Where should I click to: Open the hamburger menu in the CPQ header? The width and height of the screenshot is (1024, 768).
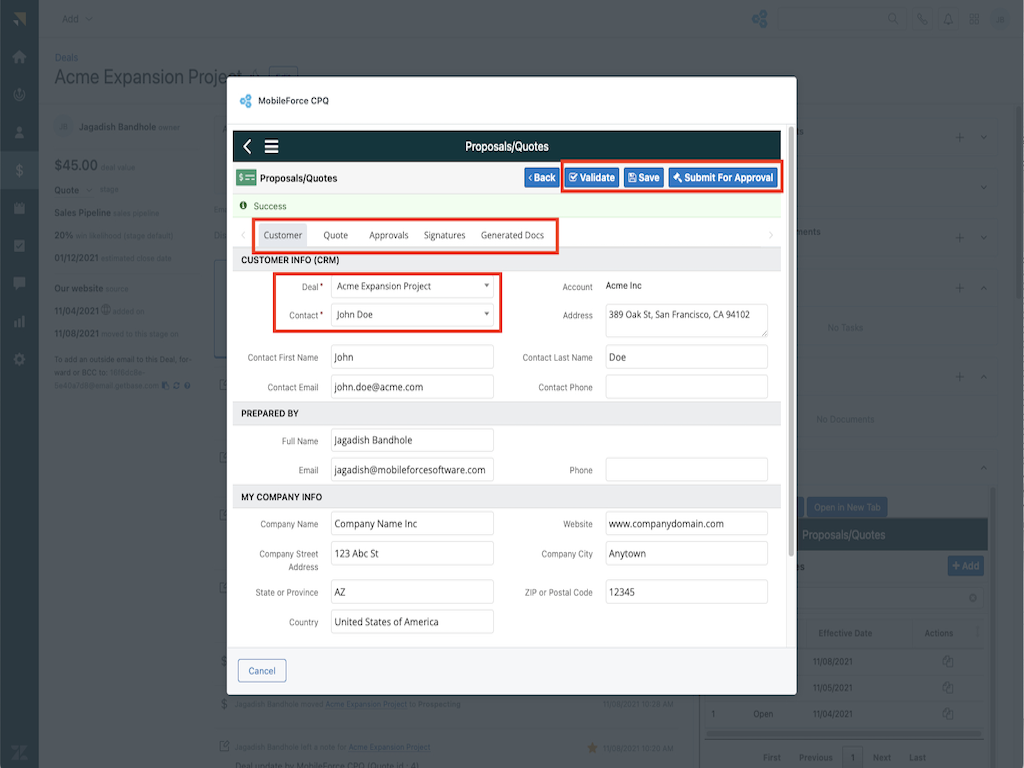(x=271, y=146)
